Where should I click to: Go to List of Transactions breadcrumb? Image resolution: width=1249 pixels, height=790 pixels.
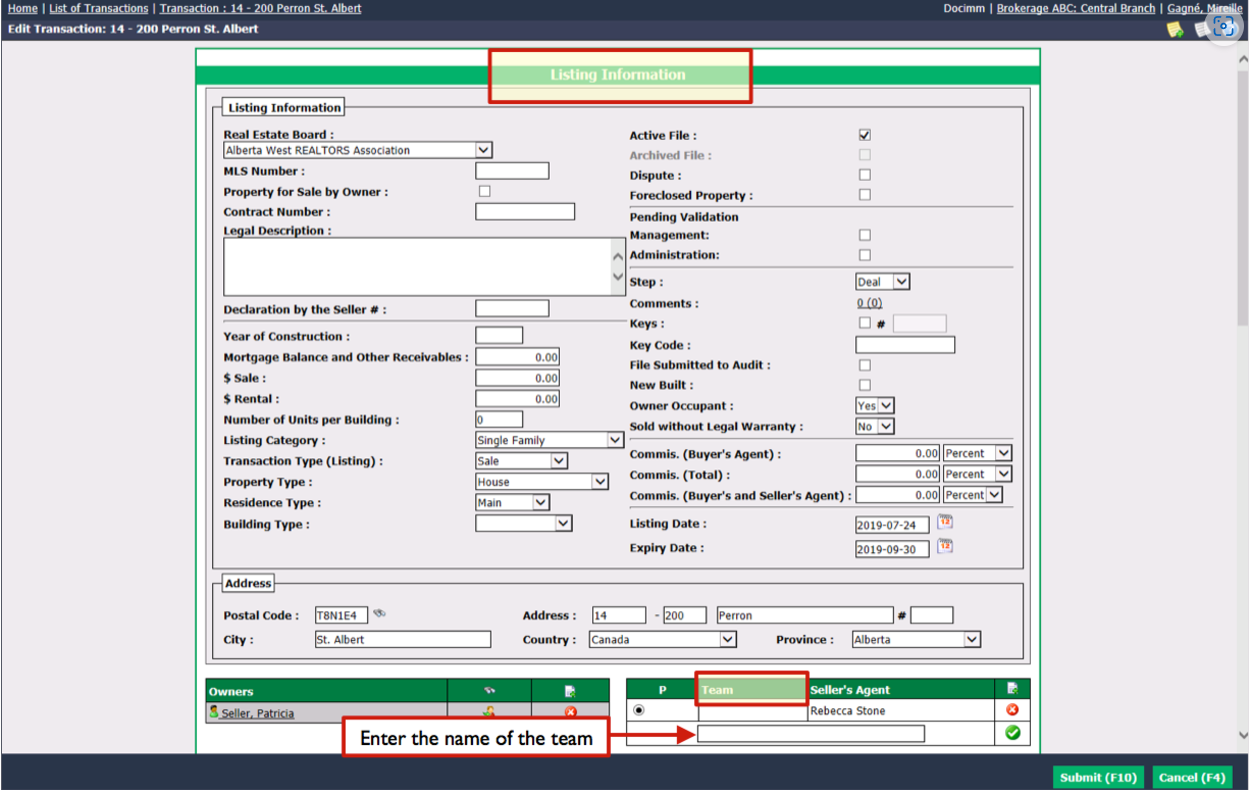pyautogui.click(x=99, y=8)
